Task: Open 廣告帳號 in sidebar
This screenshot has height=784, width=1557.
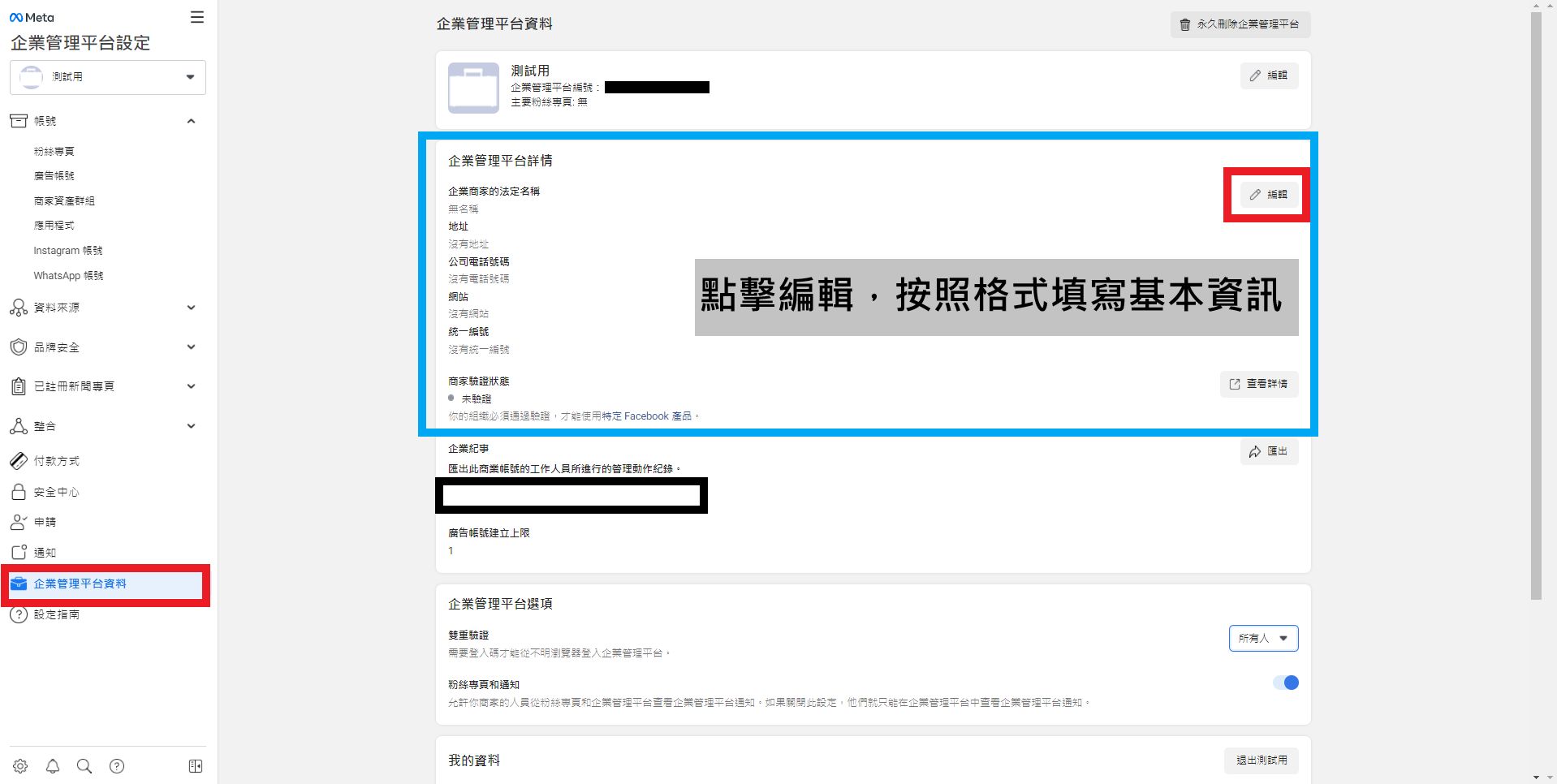Action: click(54, 176)
